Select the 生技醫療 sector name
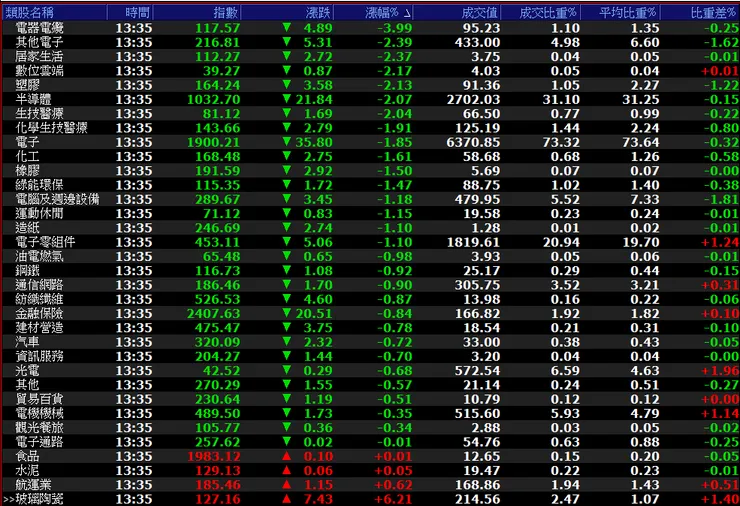Screen dimensions: 740x506 coord(39,114)
